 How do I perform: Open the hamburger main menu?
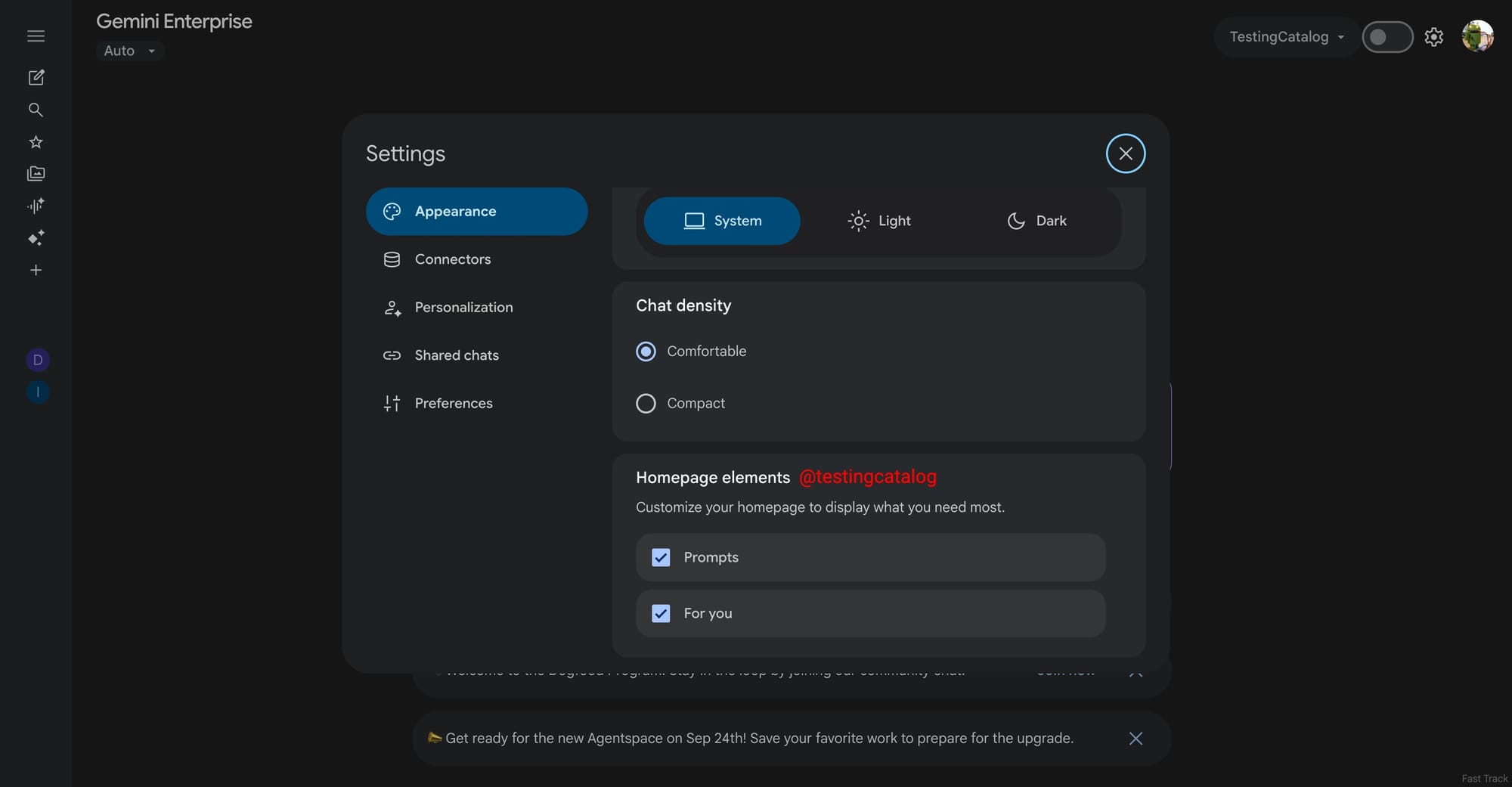[x=36, y=36]
